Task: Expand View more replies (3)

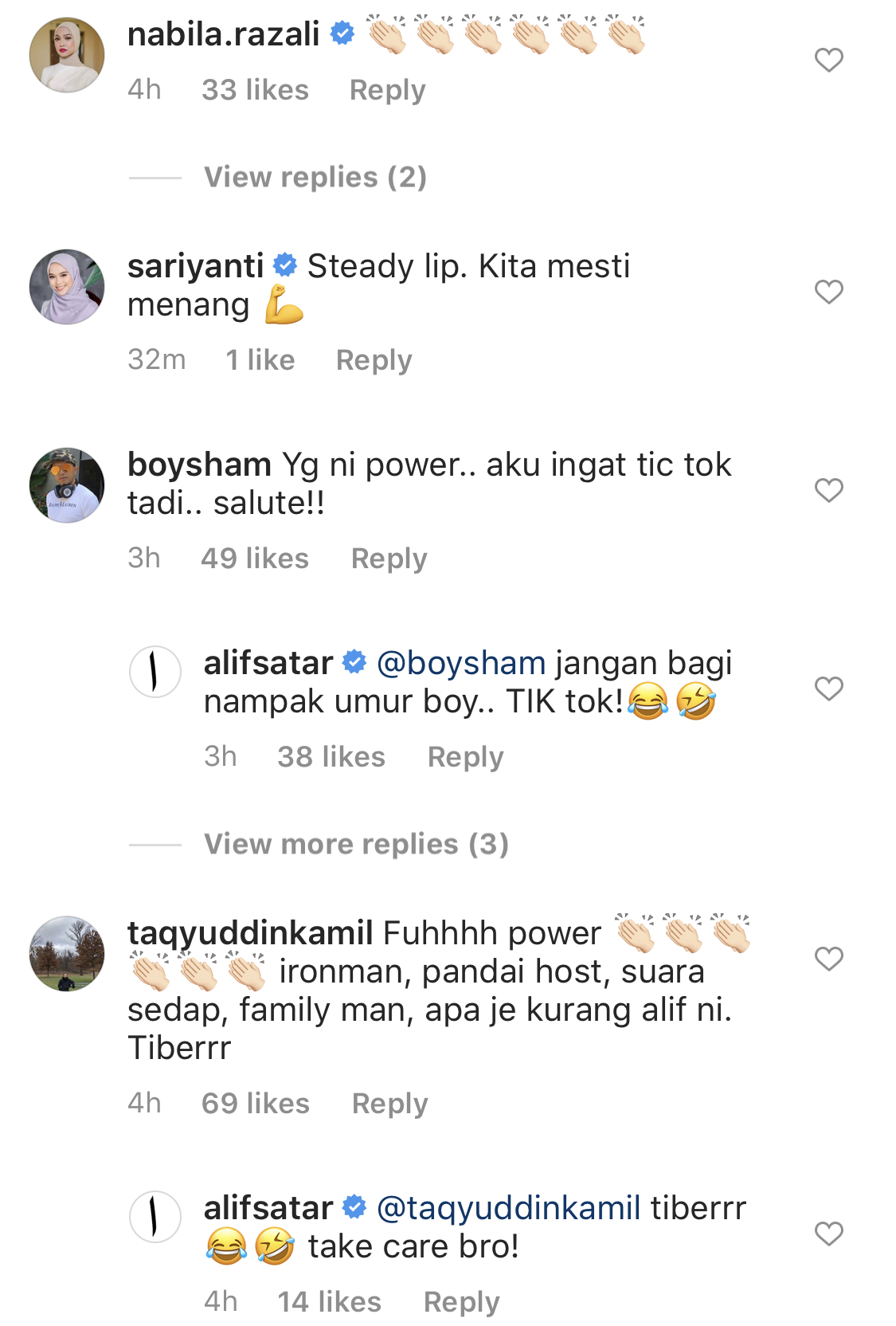Action: coord(356,844)
